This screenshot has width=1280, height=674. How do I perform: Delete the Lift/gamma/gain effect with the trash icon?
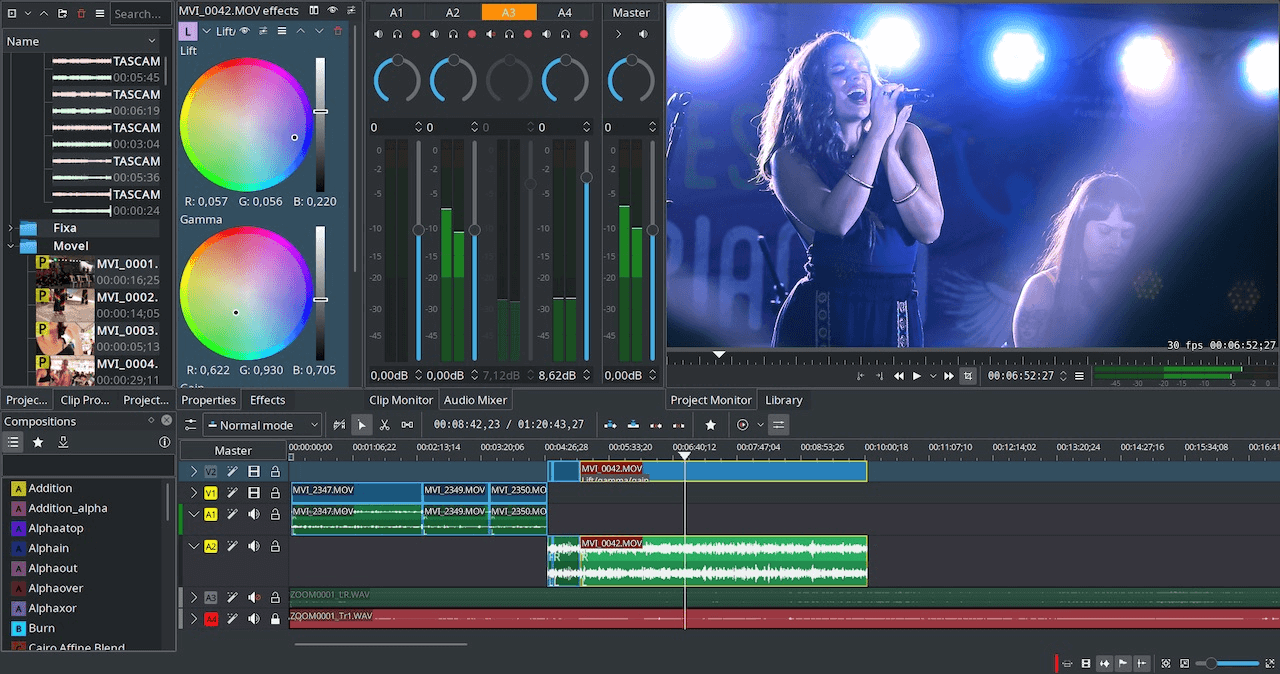pos(338,31)
